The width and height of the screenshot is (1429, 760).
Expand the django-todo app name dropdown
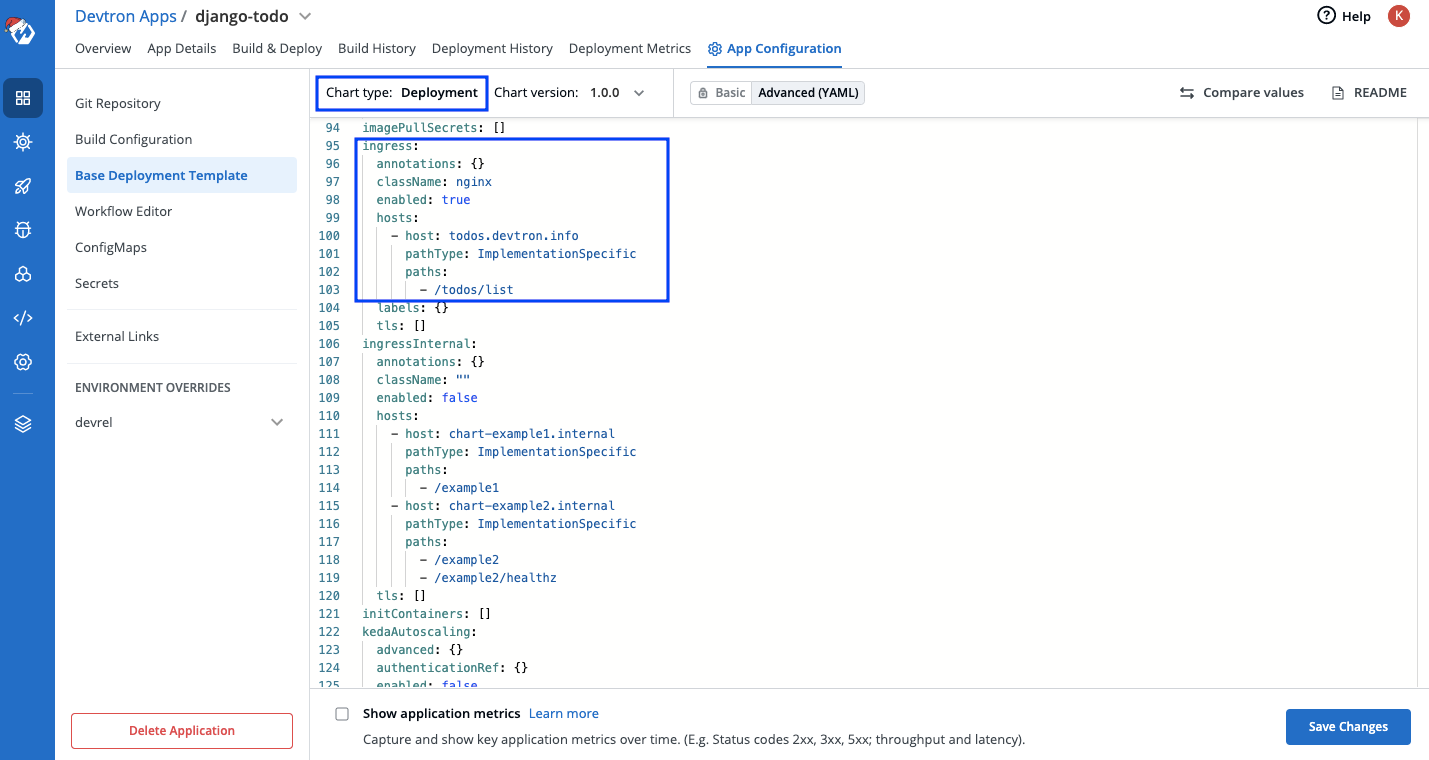[x=306, y=16]
